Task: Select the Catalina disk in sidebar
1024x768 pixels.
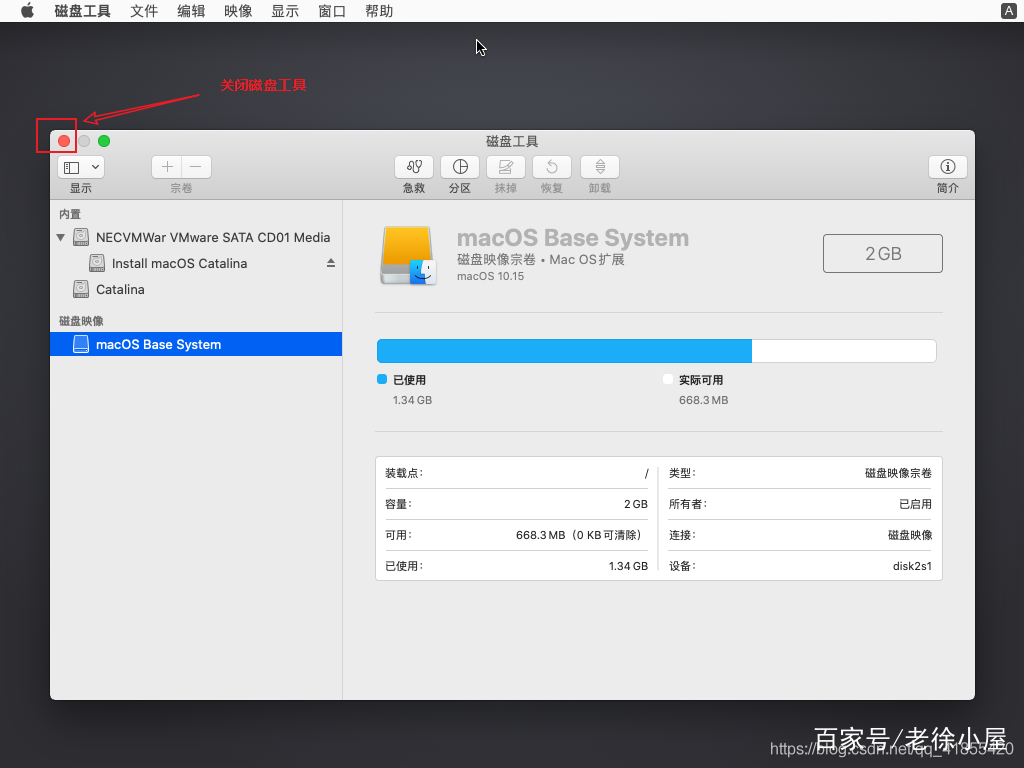Action: [196, 289]
